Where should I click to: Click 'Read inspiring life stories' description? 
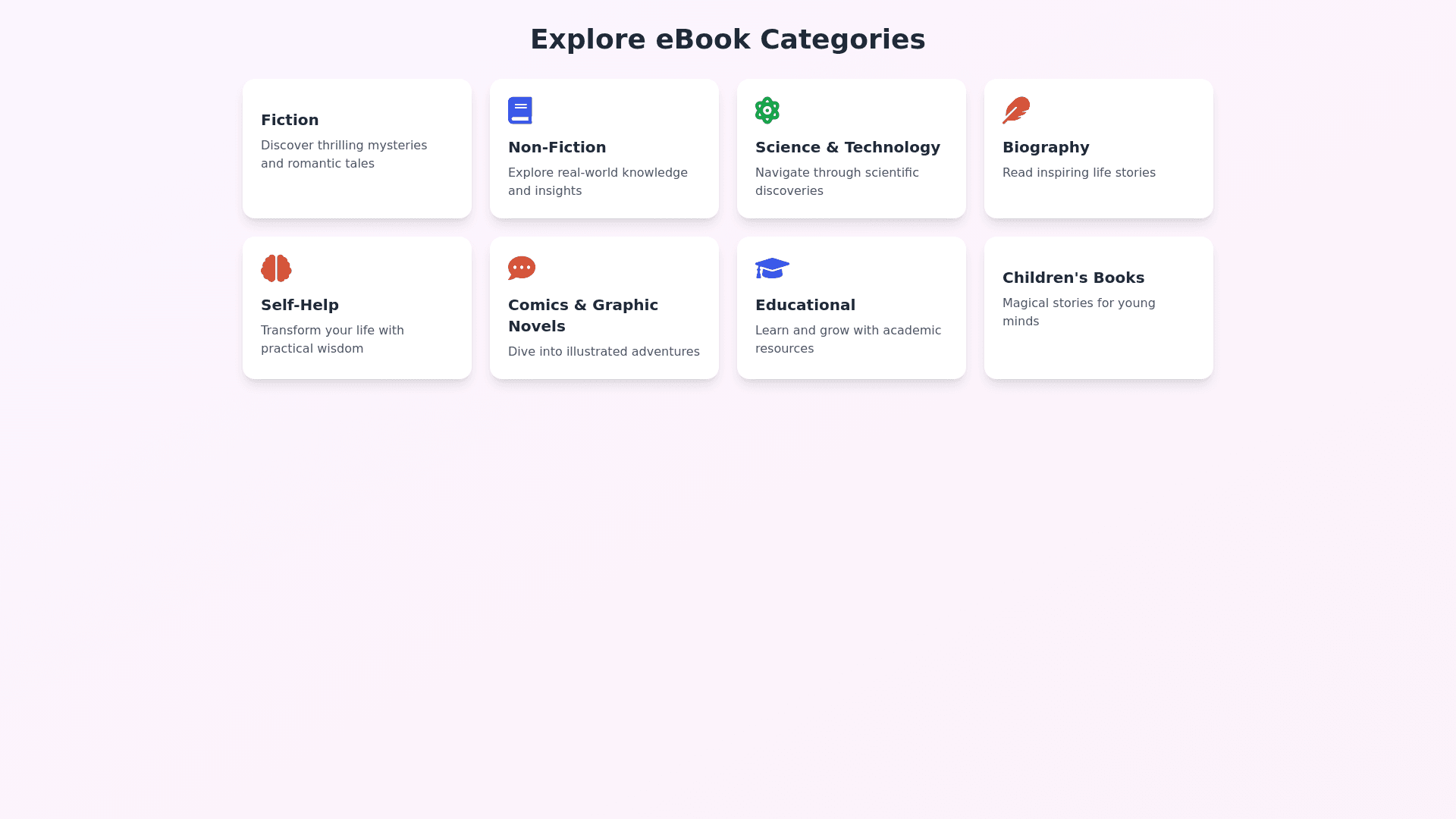(x=1079, y=173)
